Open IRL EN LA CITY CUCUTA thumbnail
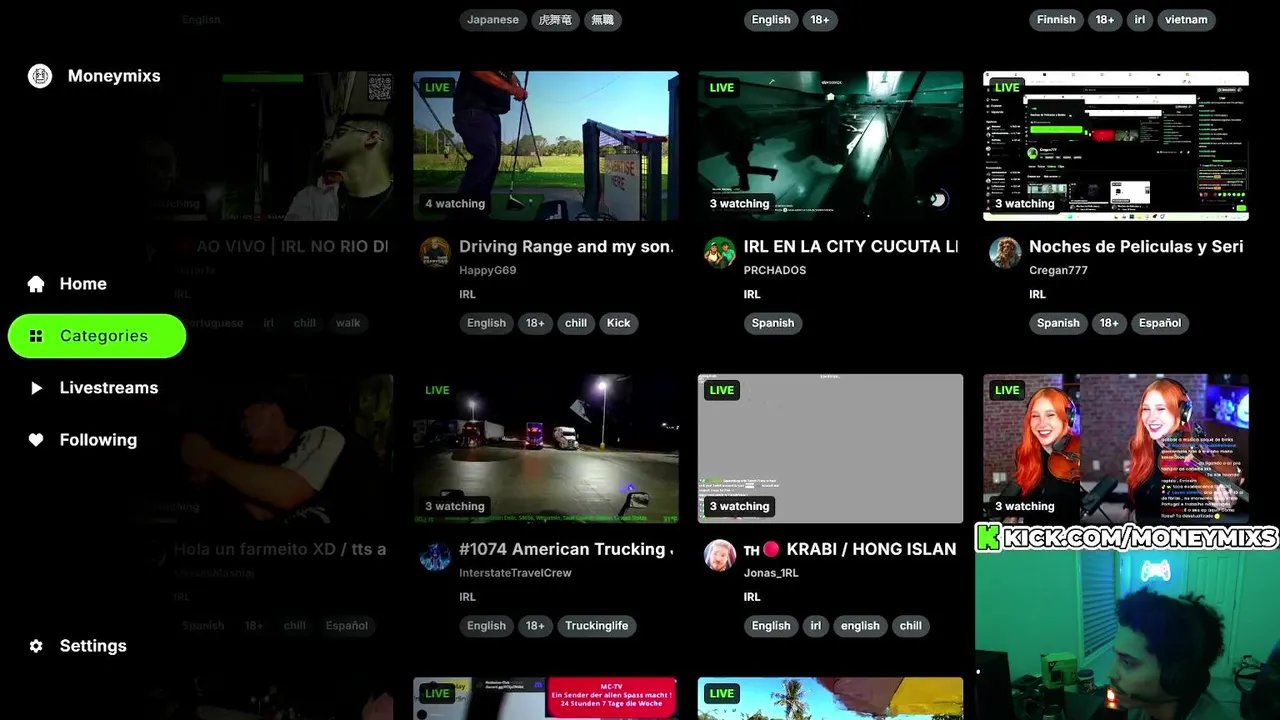 (830, 146)
